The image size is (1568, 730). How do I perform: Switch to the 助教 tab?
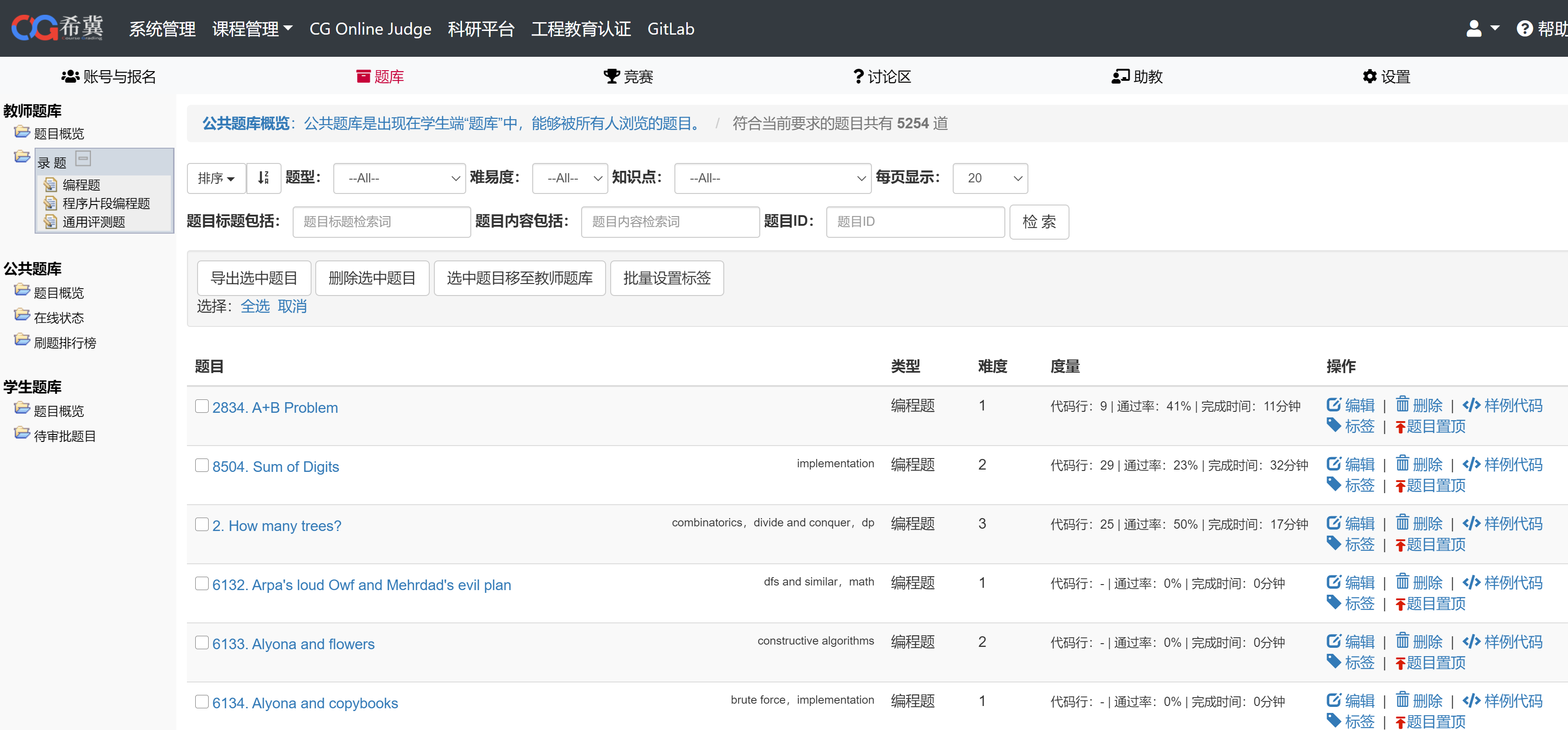coord(1136,76)
